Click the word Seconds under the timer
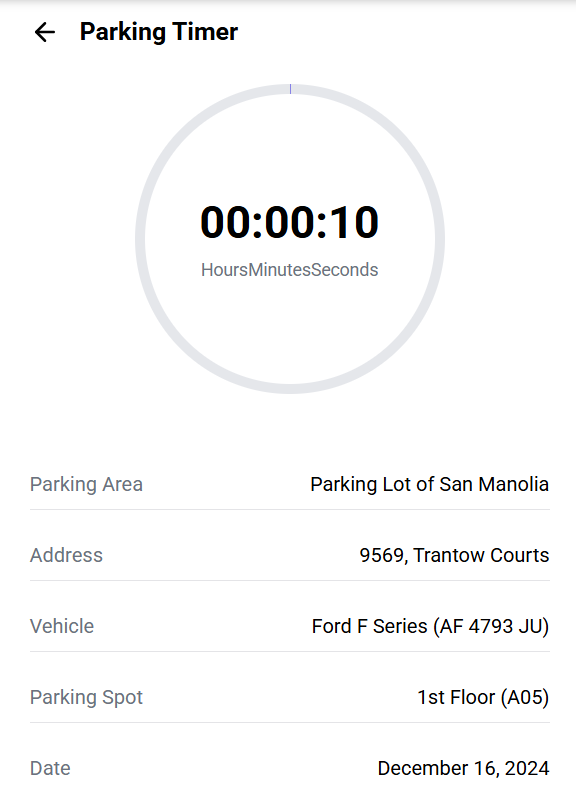 pyautogui.click(x=344, y=270)
